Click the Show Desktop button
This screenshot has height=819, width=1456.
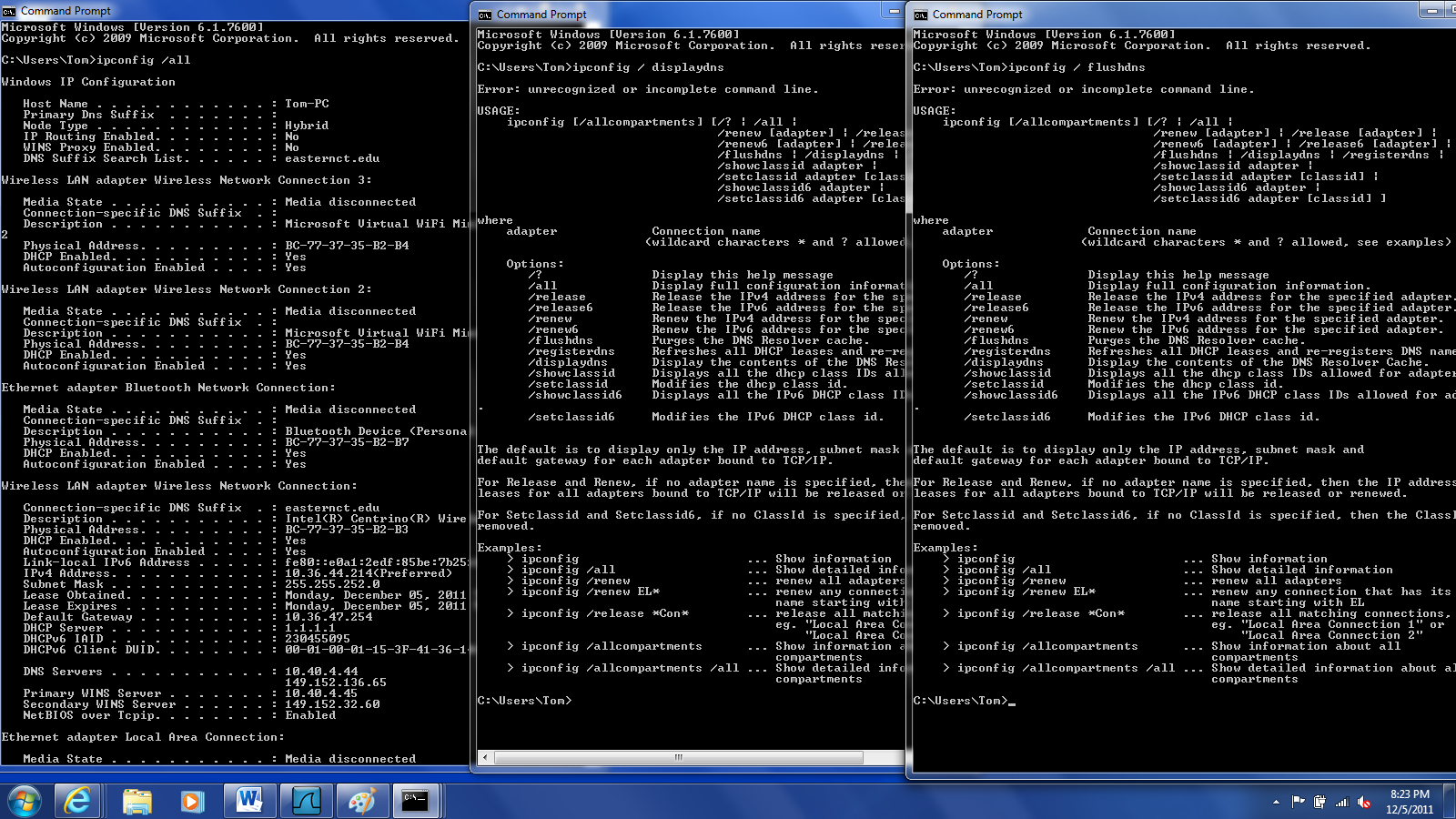click(1451, 802)
